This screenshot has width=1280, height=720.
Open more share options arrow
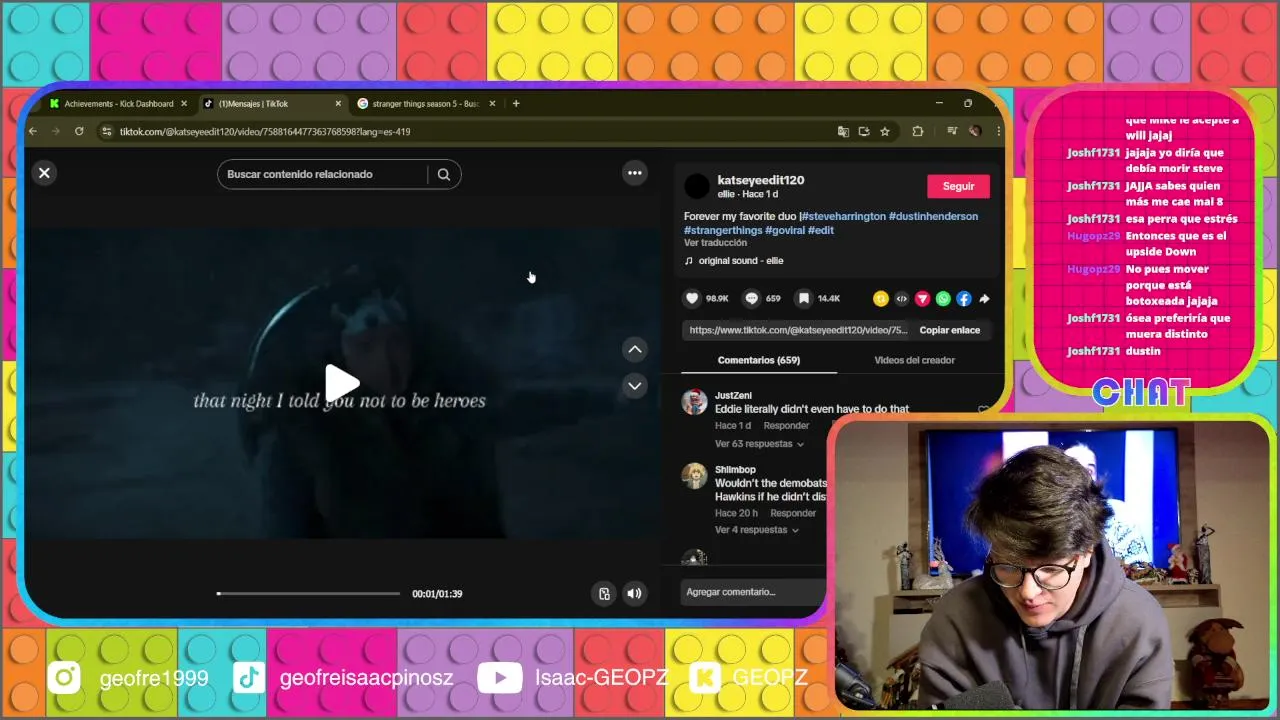[x=984, y=298]
